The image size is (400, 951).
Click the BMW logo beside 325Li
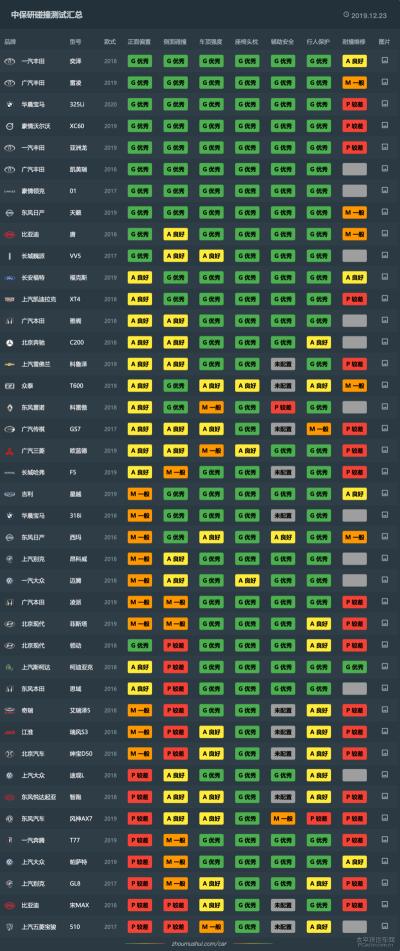(x=9, y=104)
